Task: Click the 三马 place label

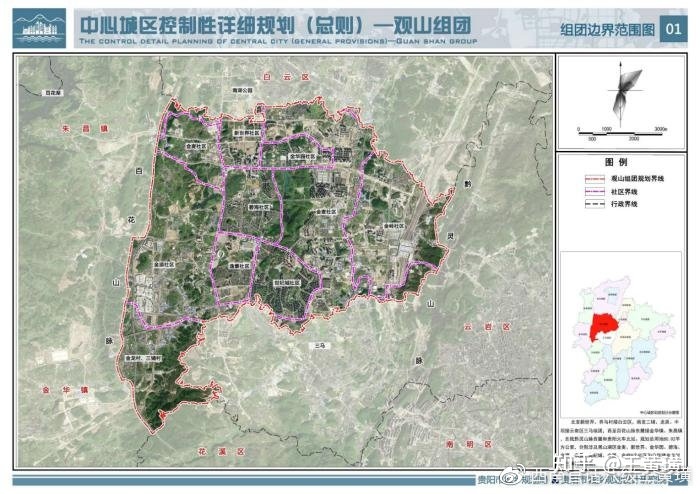Action: click(320, 345)
